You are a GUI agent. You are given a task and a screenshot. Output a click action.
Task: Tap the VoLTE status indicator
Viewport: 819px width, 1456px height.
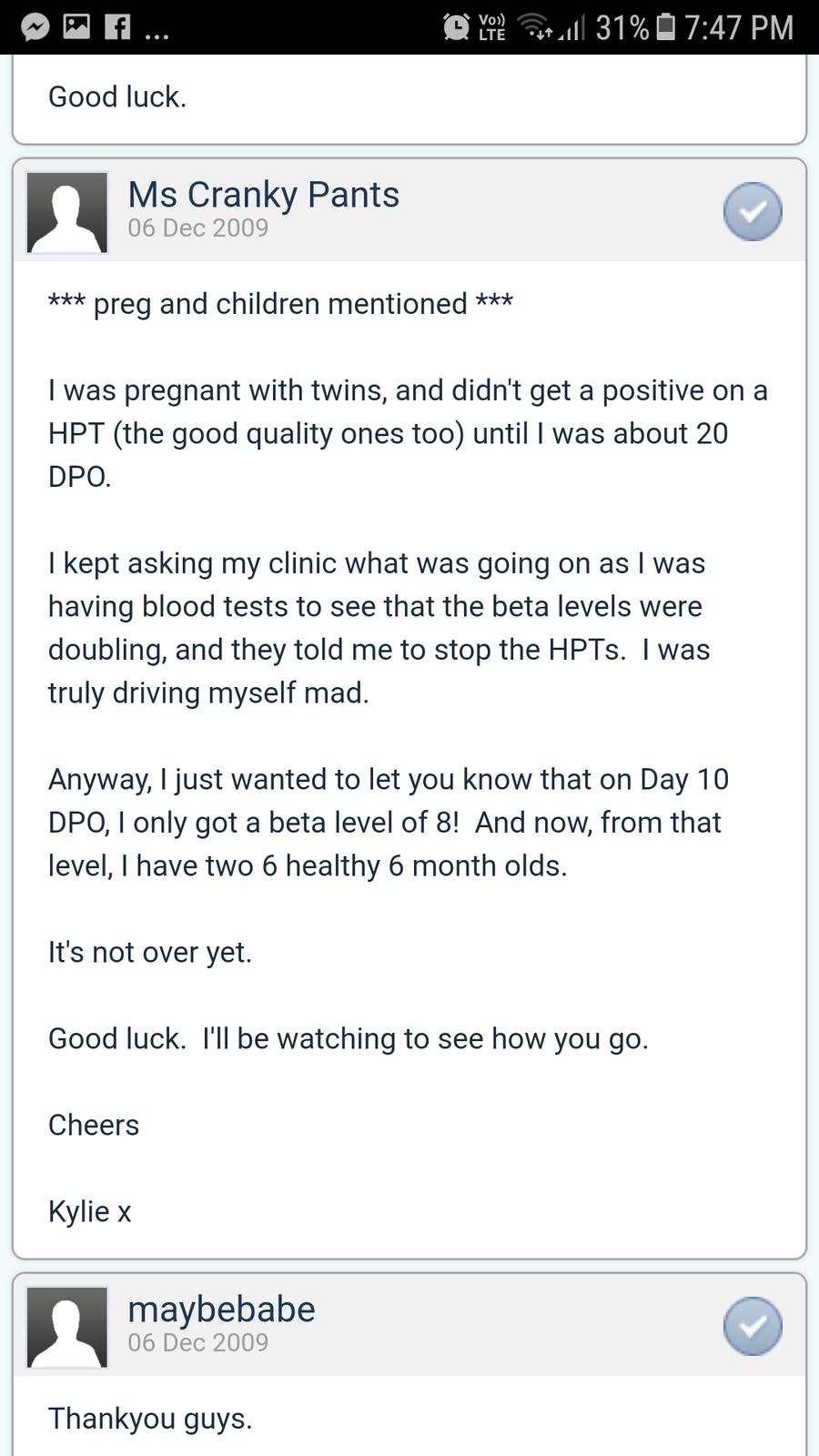(x=492, y=27)
